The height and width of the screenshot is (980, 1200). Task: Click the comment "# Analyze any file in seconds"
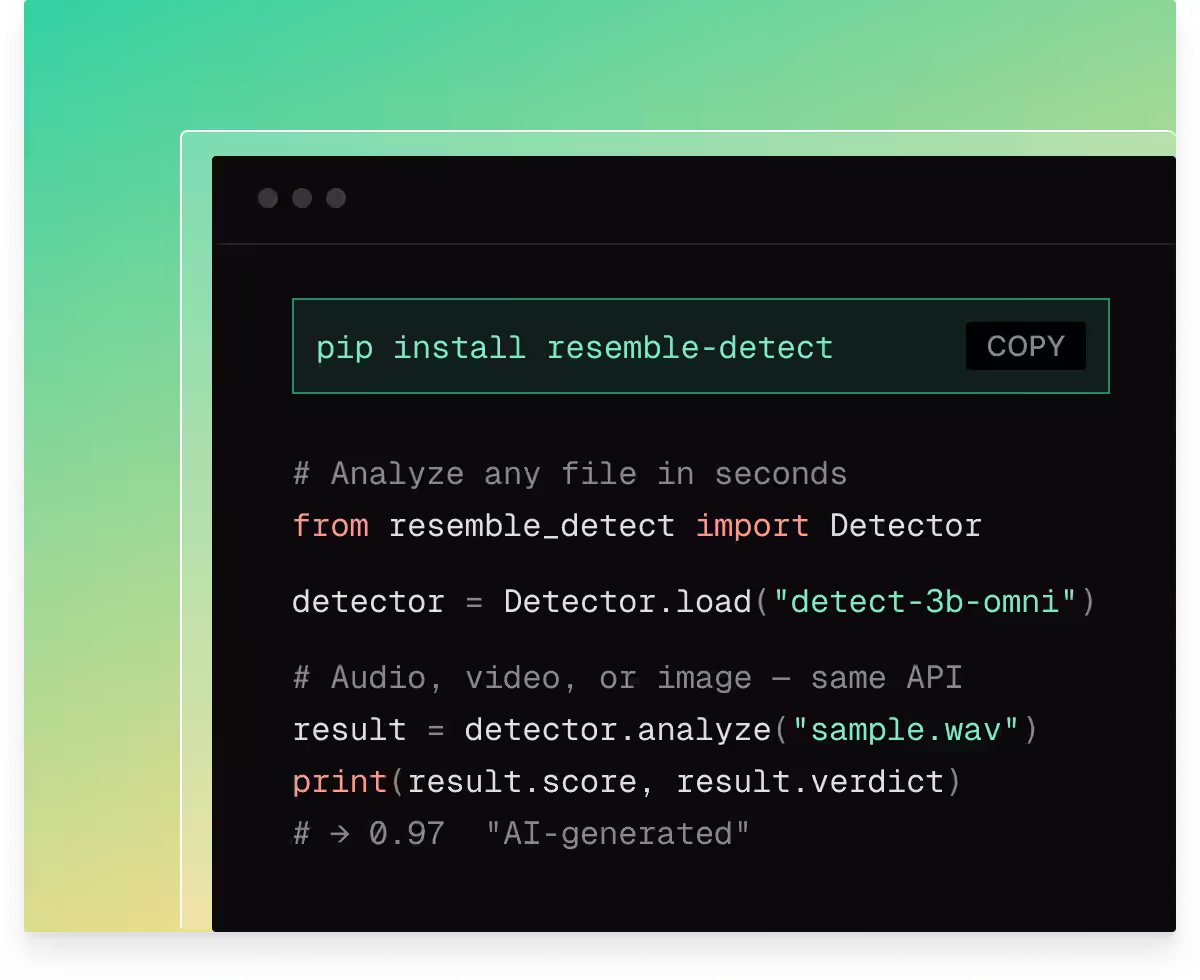point(569,473)
